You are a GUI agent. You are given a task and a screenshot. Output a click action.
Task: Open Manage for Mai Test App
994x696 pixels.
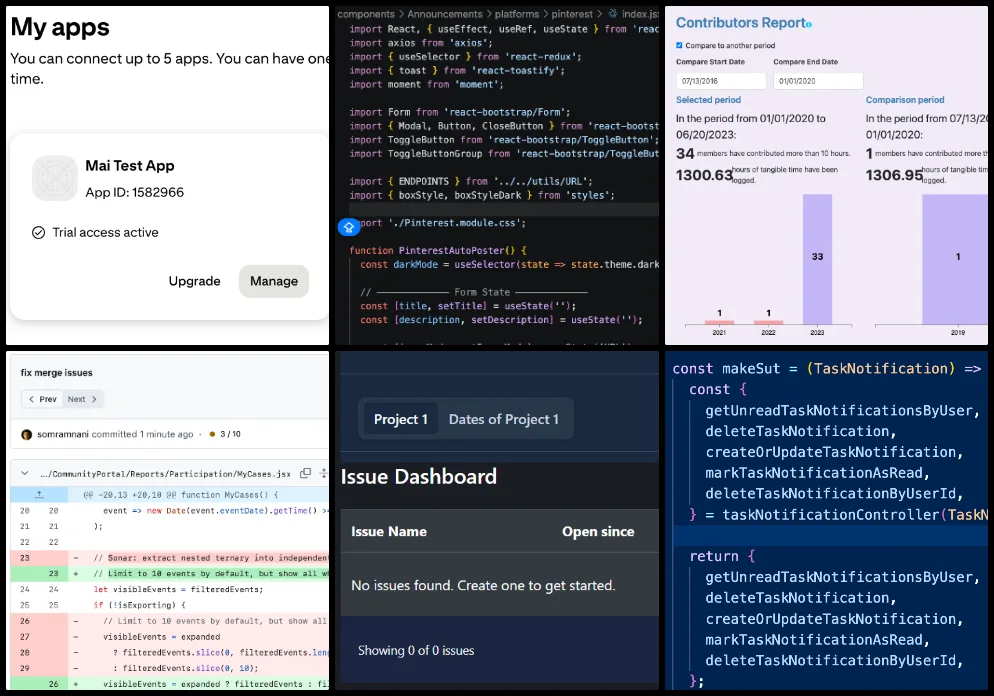[274, 281]
